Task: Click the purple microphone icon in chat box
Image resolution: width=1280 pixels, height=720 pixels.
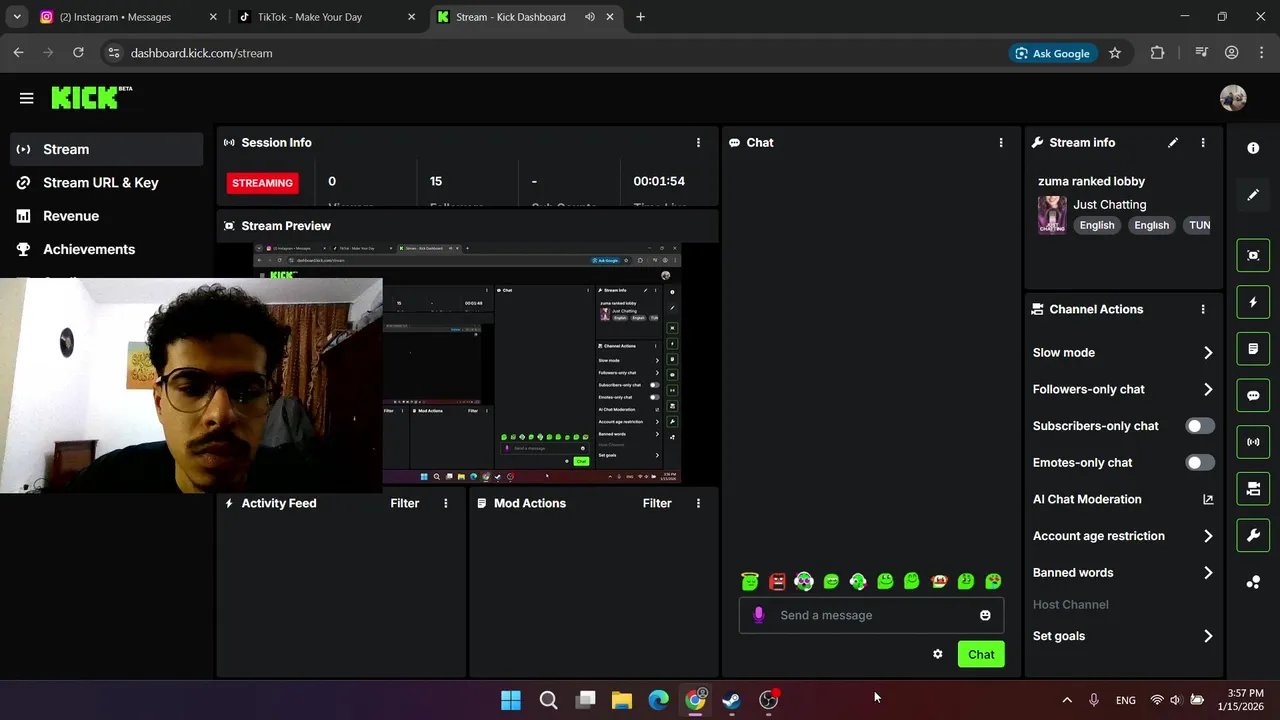Action: [x=758, y=615]
